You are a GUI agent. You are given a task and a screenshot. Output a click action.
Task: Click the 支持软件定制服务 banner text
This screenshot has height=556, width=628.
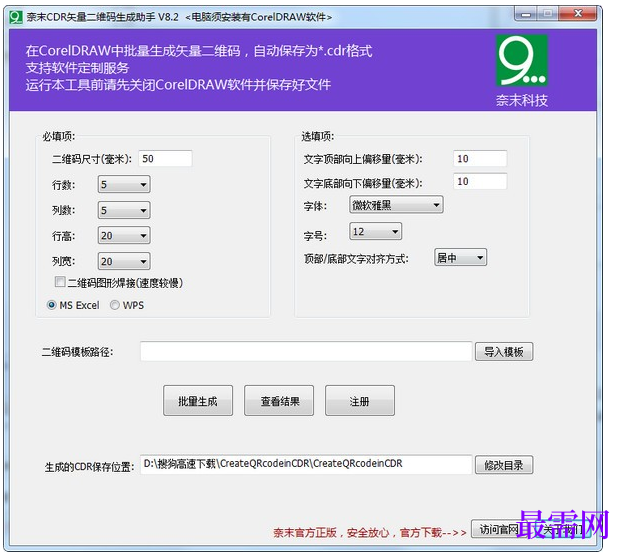(77, 68)
